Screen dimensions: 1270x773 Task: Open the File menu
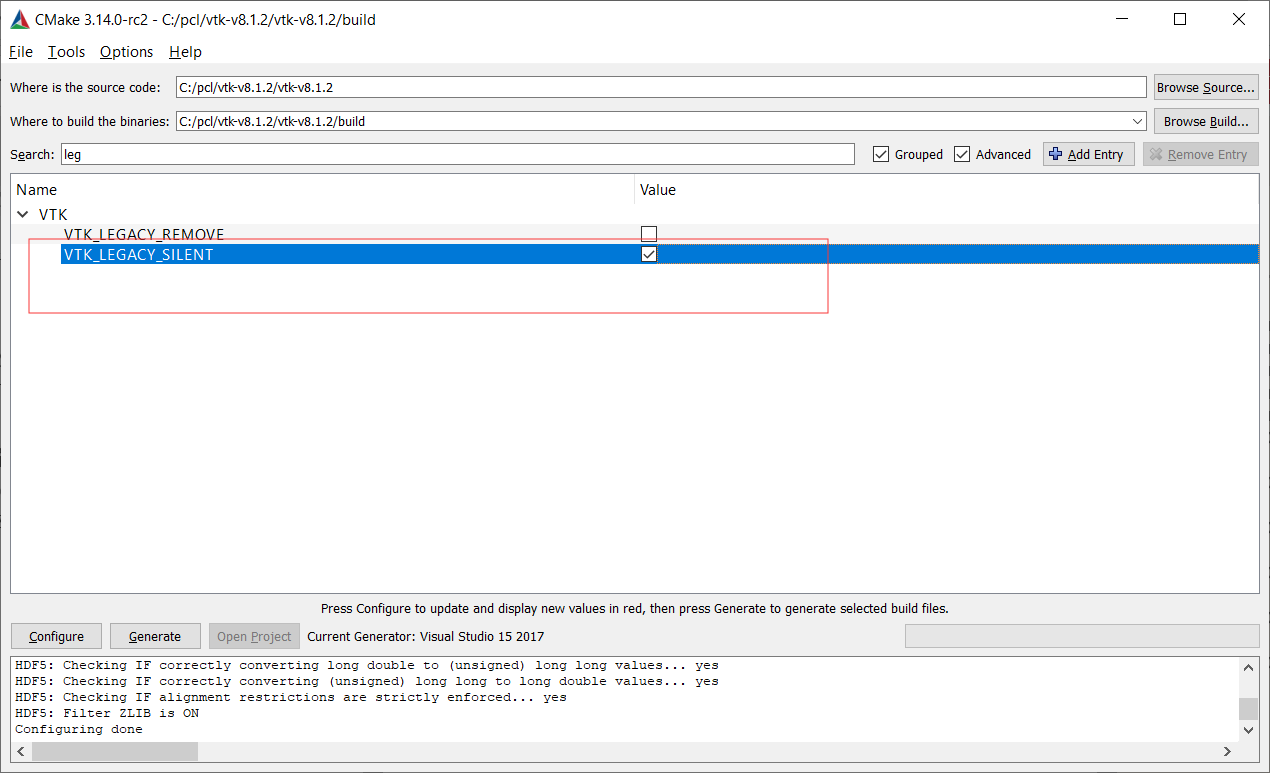[19, 51]
